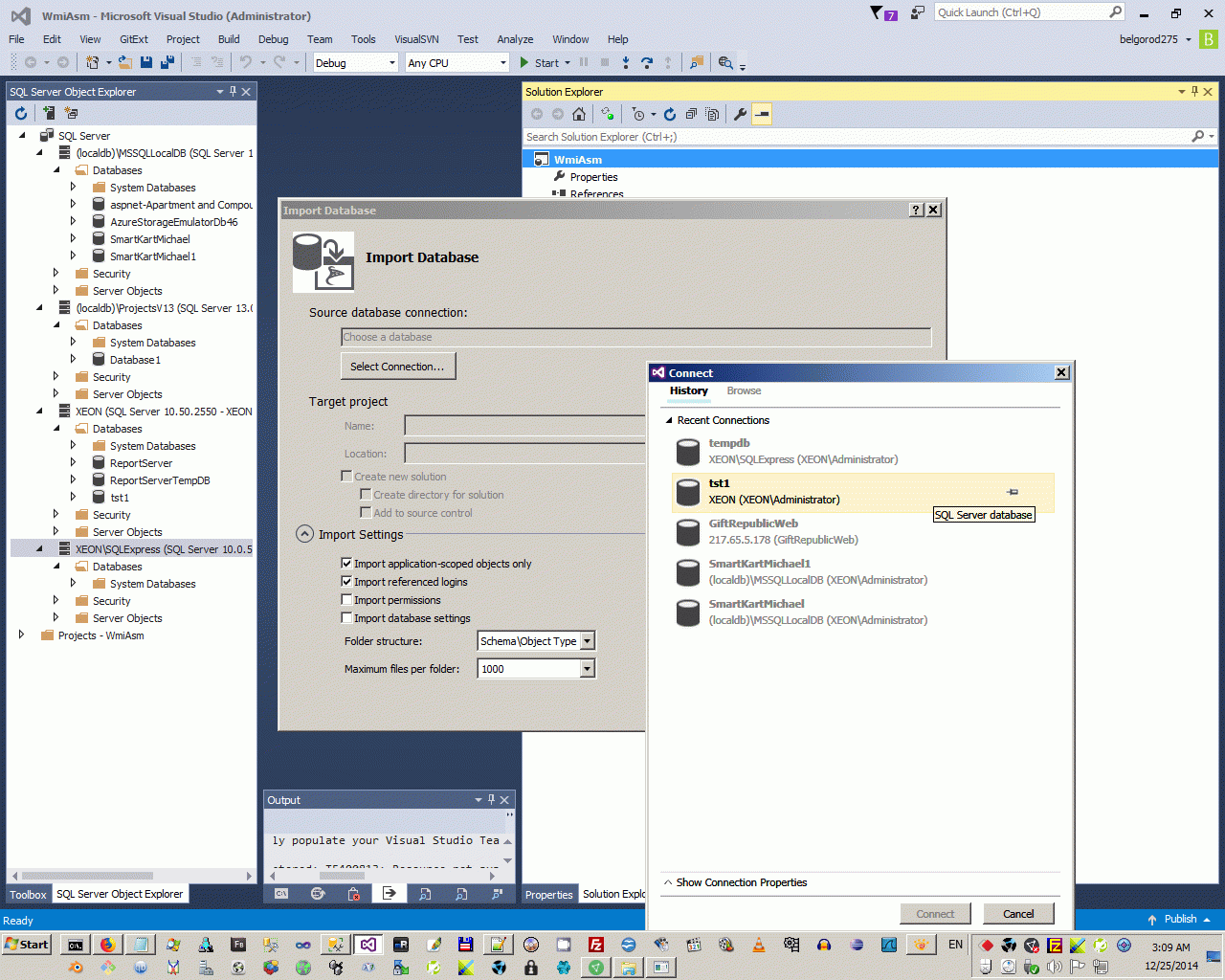1225x980 pixels.
Task: Toggle Preview Selected Items in Solution Explorer
Action: coord(762,114)
